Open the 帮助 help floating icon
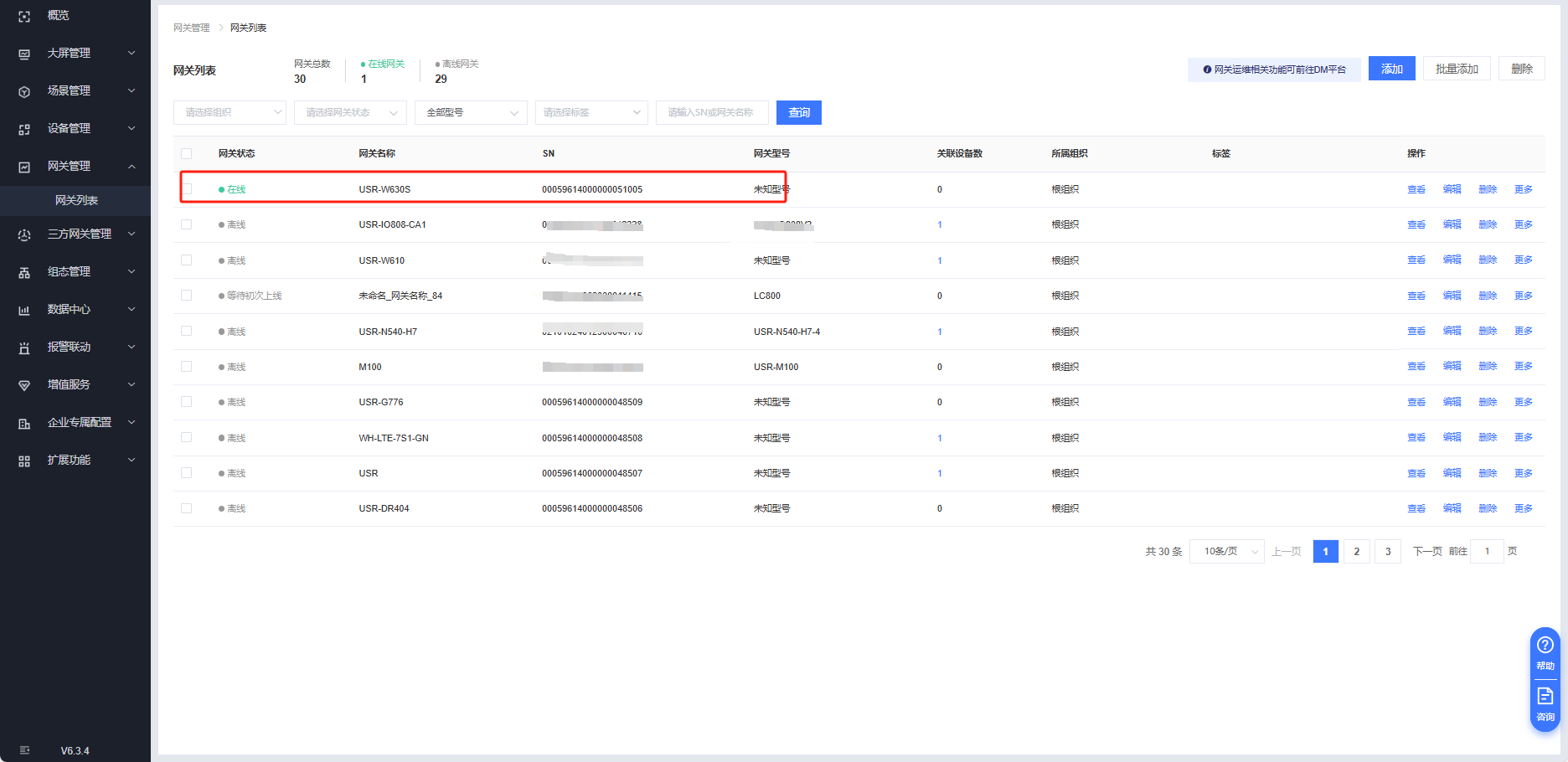Viewport: 1568px width, 762px height. [x=1545, y=651]
